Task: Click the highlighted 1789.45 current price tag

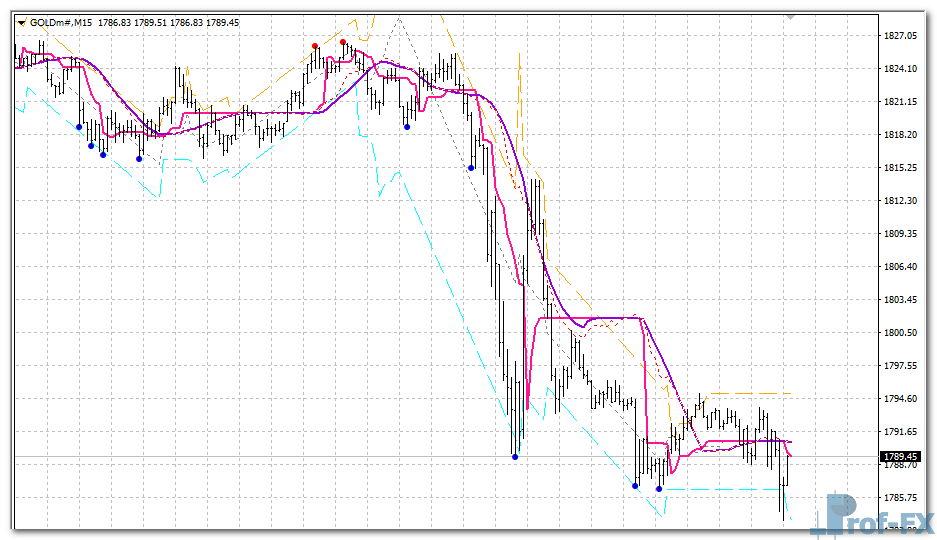Action: pyautogui.click(x=900, y=457)
